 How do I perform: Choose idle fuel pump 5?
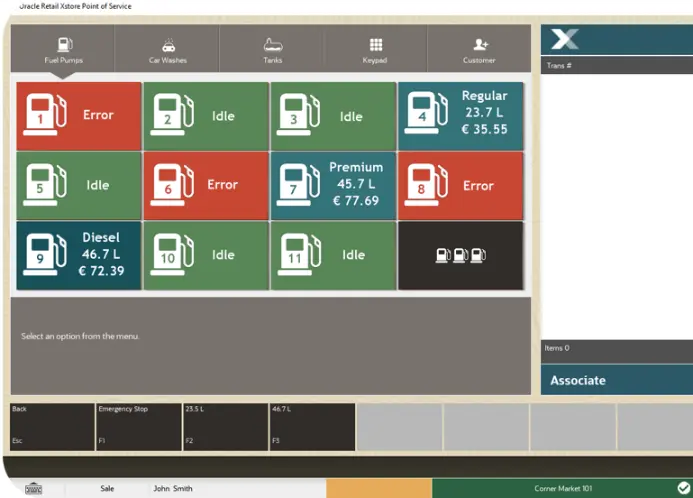[x=79, y=186]
